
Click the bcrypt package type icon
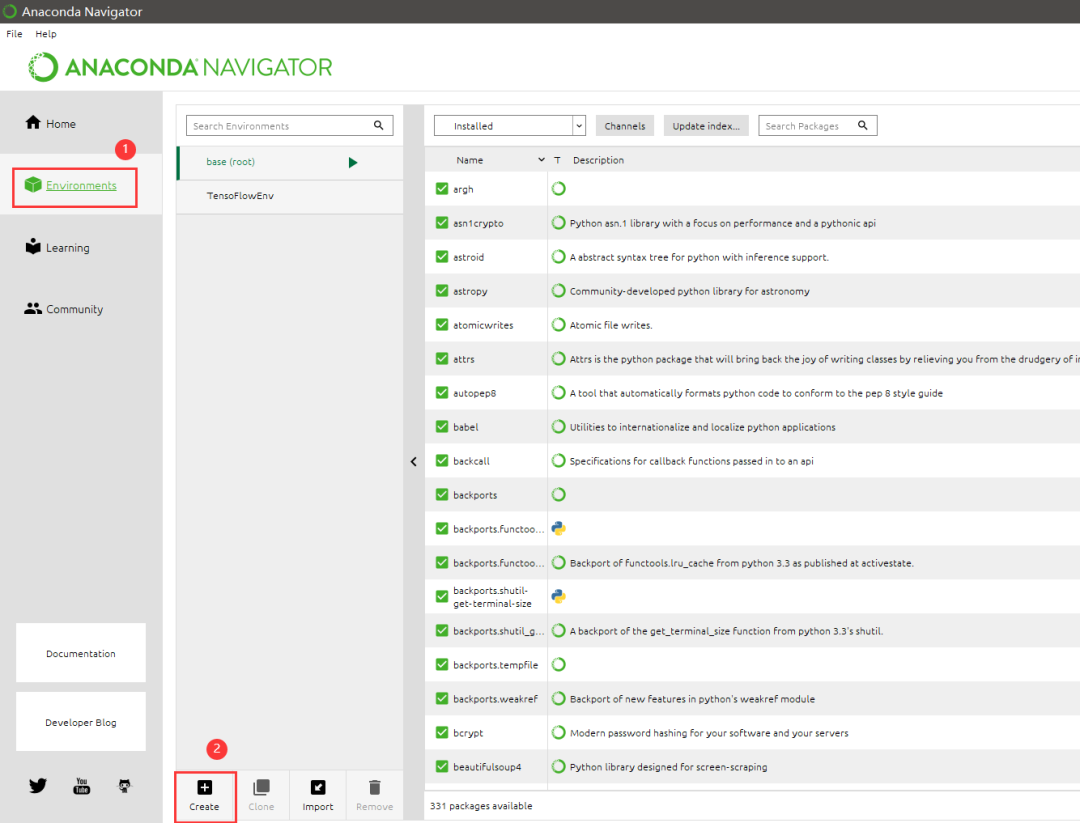[559, 733]
